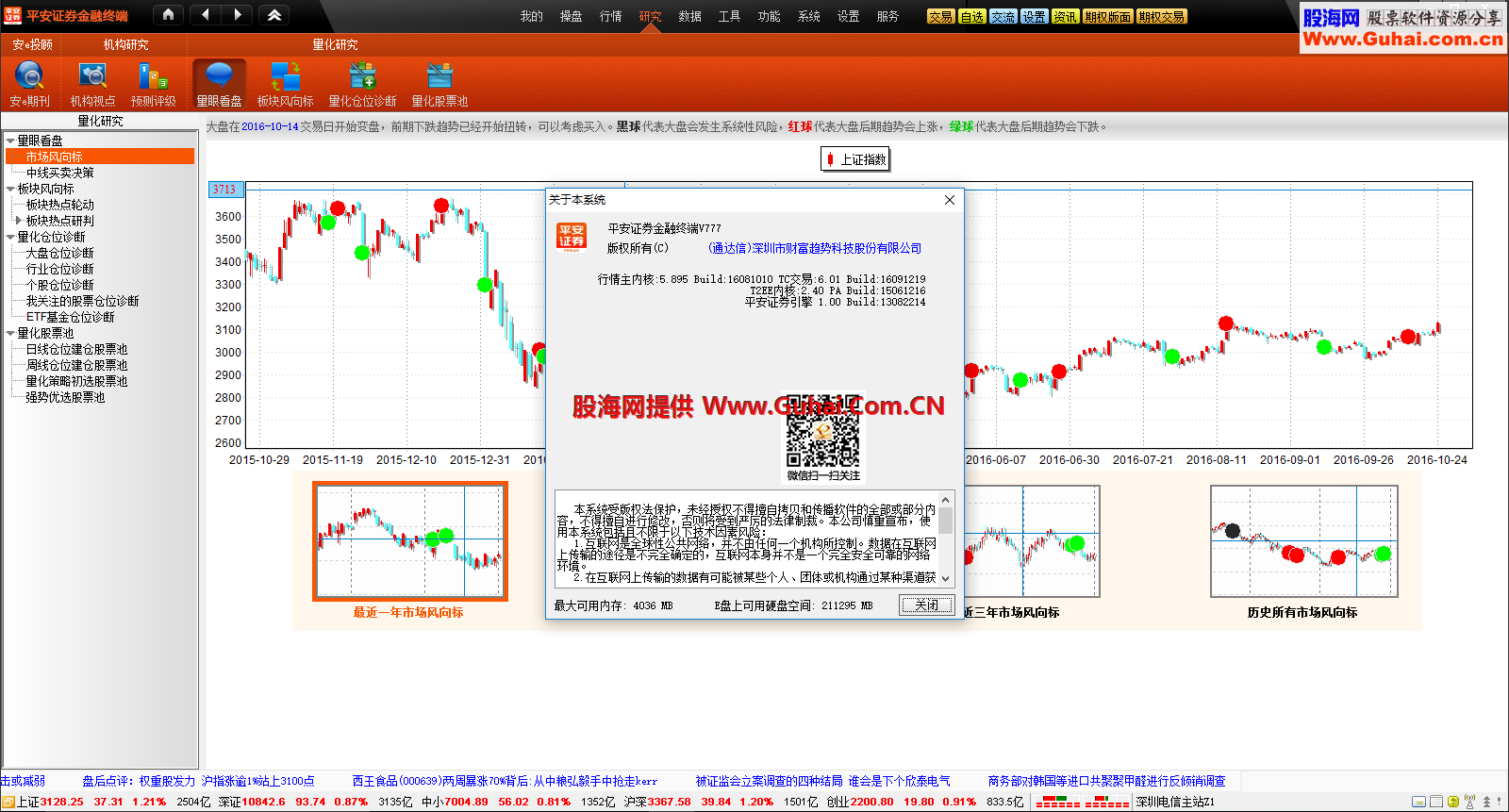Click the exclamation alert status icon
This screenshot has height=812, width=1509.
(1500, 802)
